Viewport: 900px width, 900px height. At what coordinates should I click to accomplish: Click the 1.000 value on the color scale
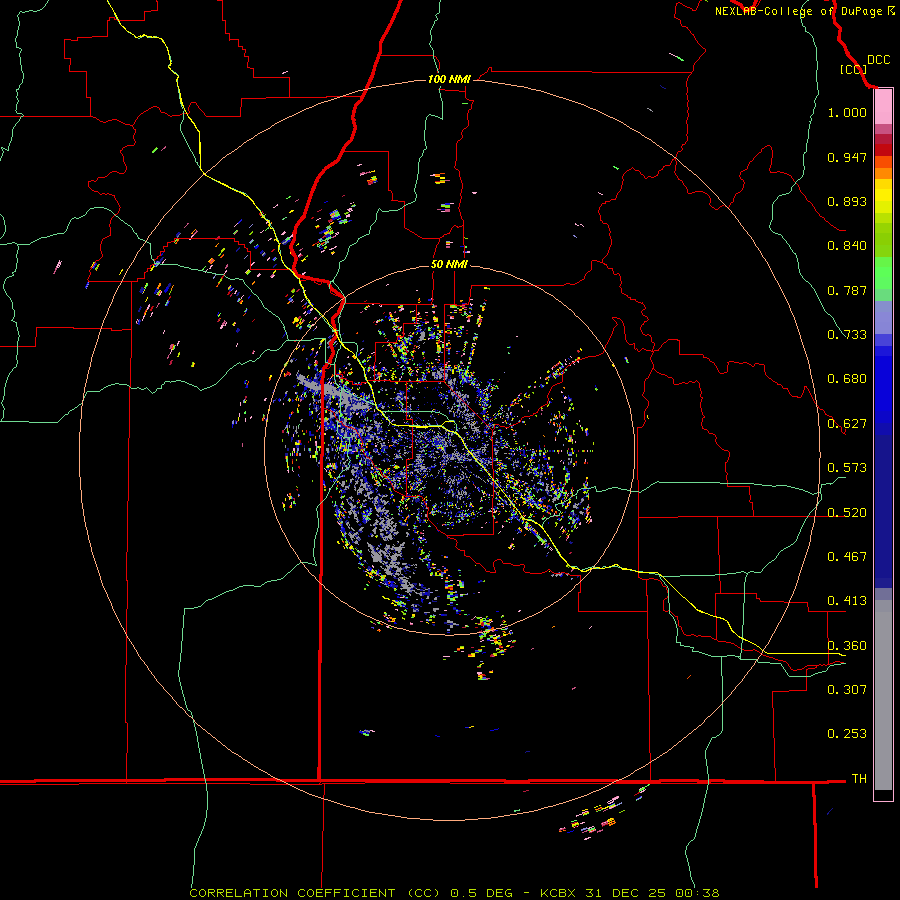(847, 112)
